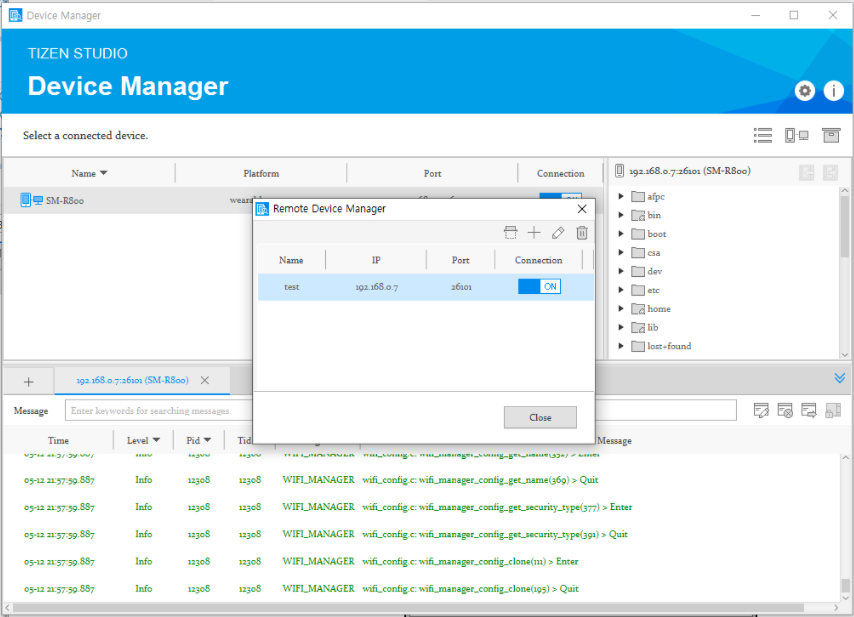Open the Device Manager settings gear
The width and height of the screenshot is (854, 617).
(x=804, y=90)
